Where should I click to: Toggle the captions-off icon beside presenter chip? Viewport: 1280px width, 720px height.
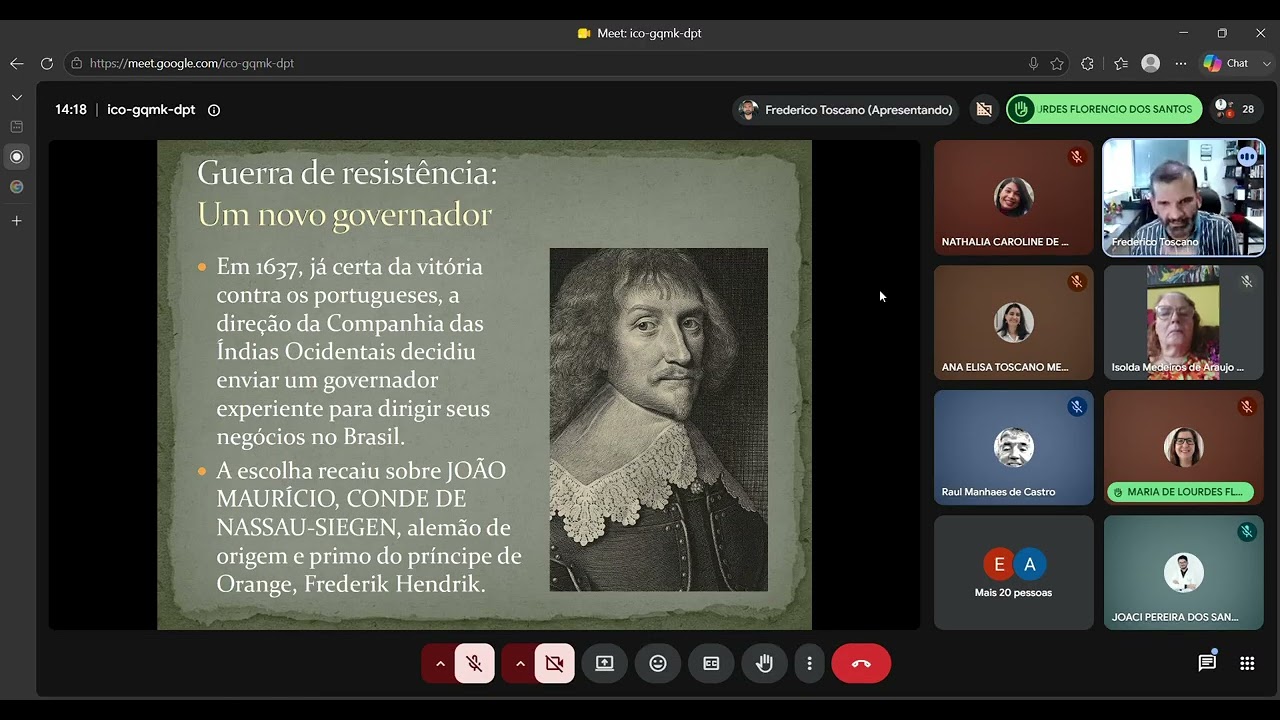tap(984, 110)
